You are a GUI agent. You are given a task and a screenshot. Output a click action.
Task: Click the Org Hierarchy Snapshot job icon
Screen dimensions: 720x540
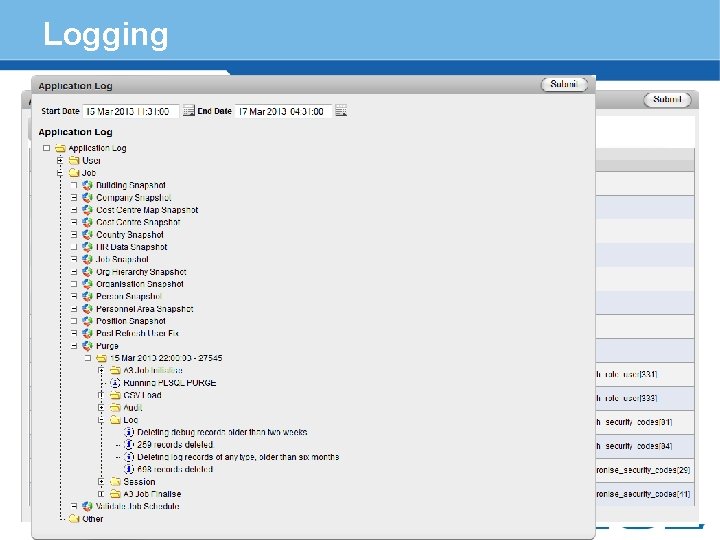87,272
